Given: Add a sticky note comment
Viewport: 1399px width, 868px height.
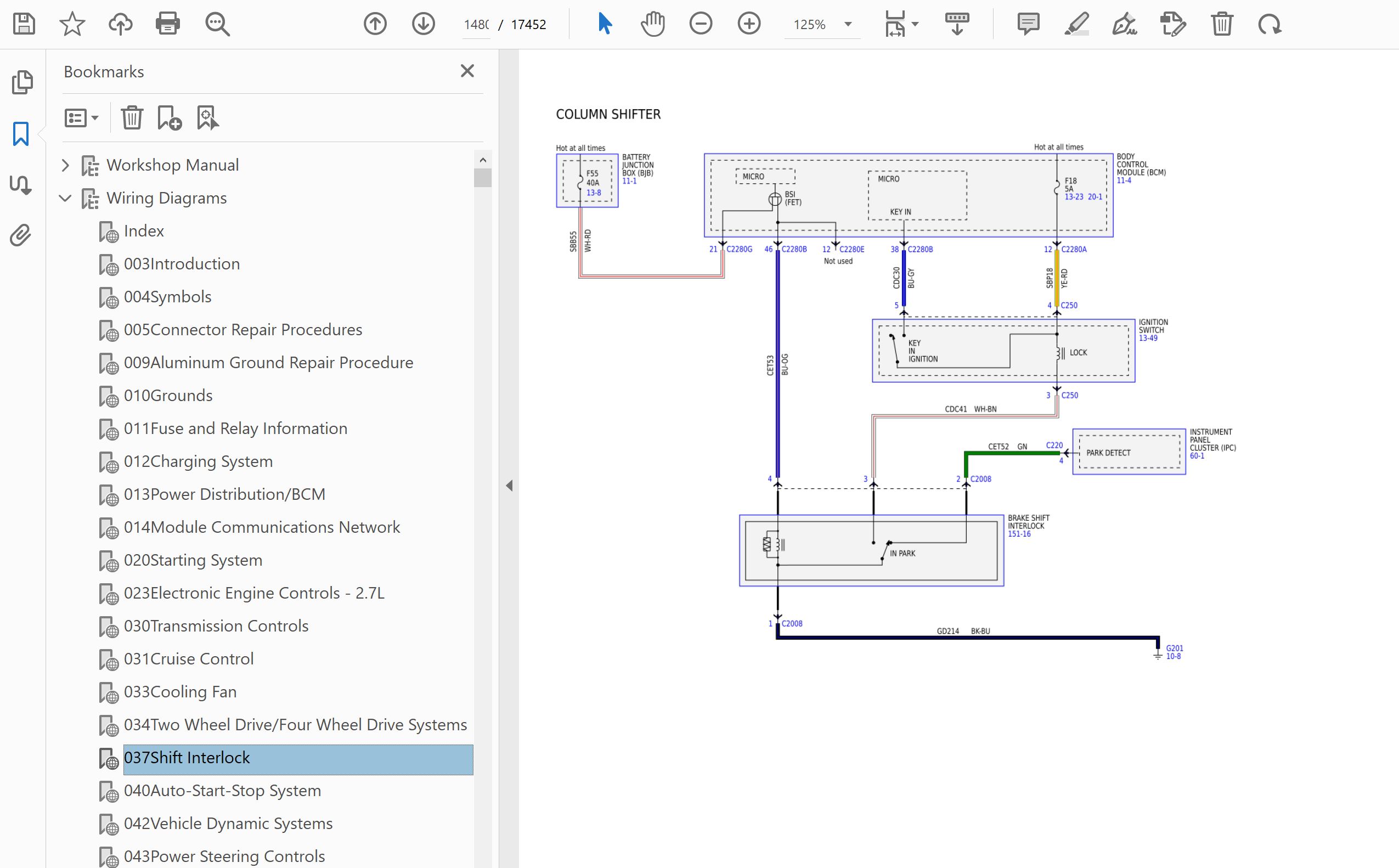Looking at the screenshot, I should pos(1028,24).
